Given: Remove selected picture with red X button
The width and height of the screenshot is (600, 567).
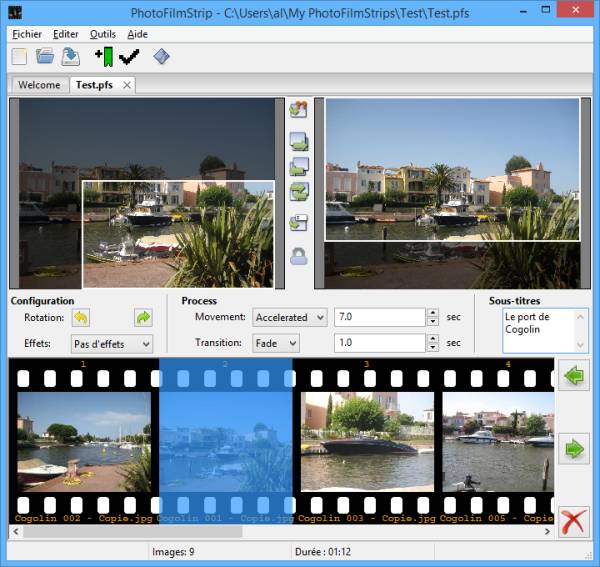Looking at the screenshot, I should pyautogui.click(x=574, y=521).
